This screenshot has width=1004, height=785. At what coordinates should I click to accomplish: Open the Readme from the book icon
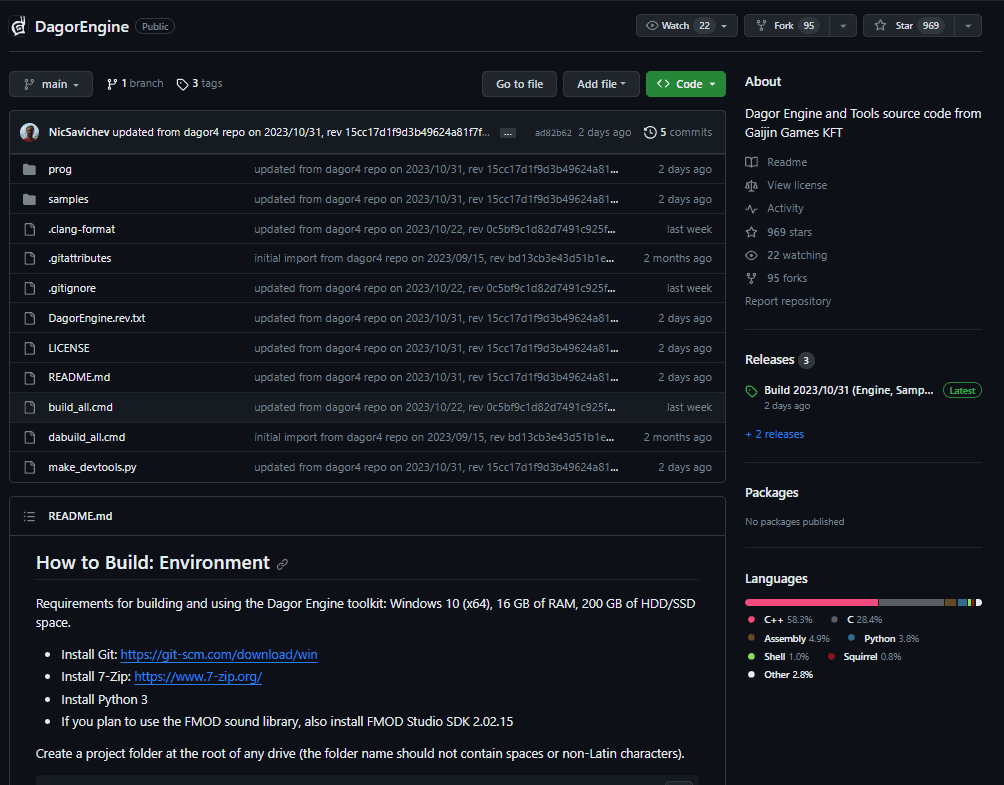[x=750, y=161]
